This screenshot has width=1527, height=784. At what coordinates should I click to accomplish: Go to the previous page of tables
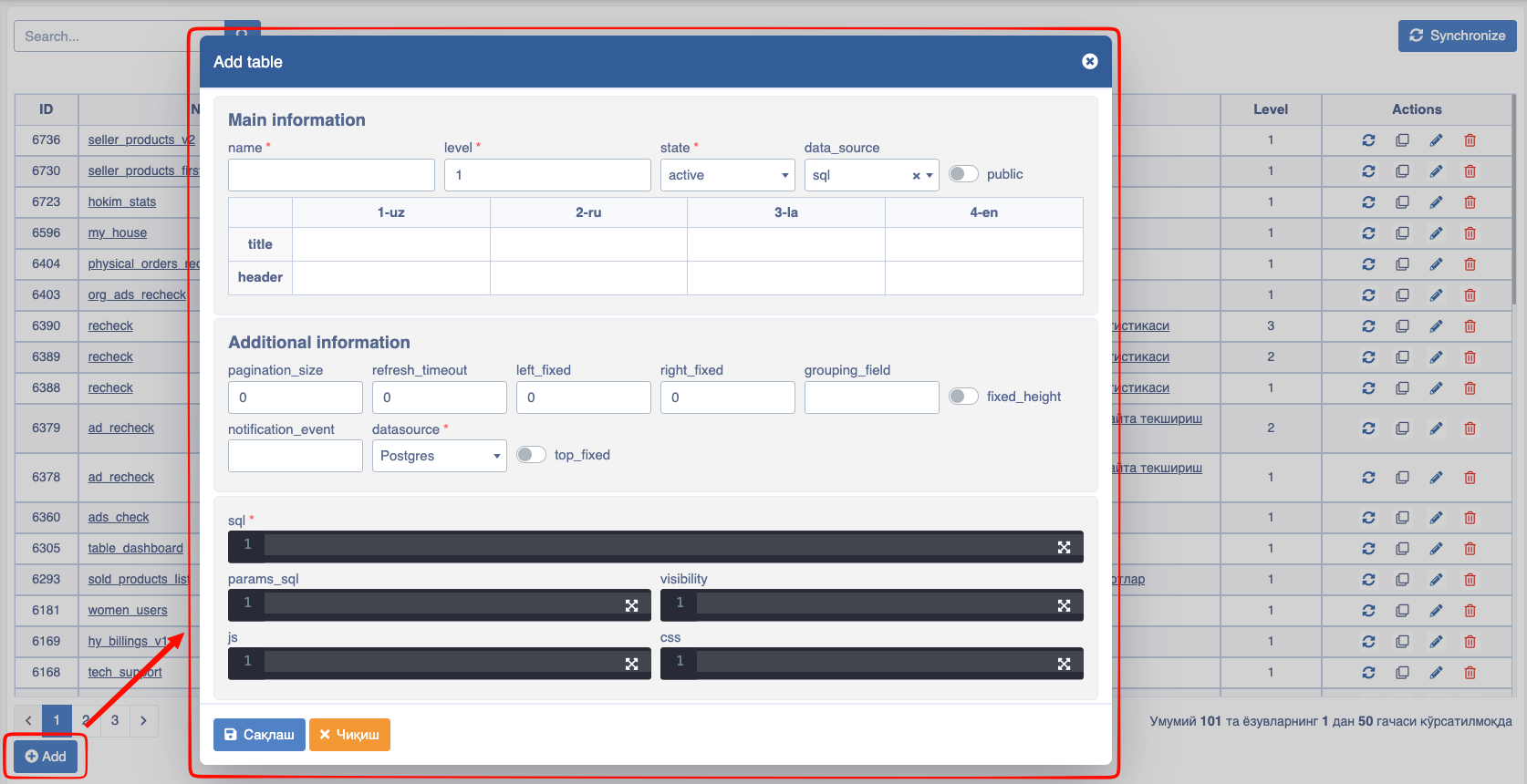point(28,720)
